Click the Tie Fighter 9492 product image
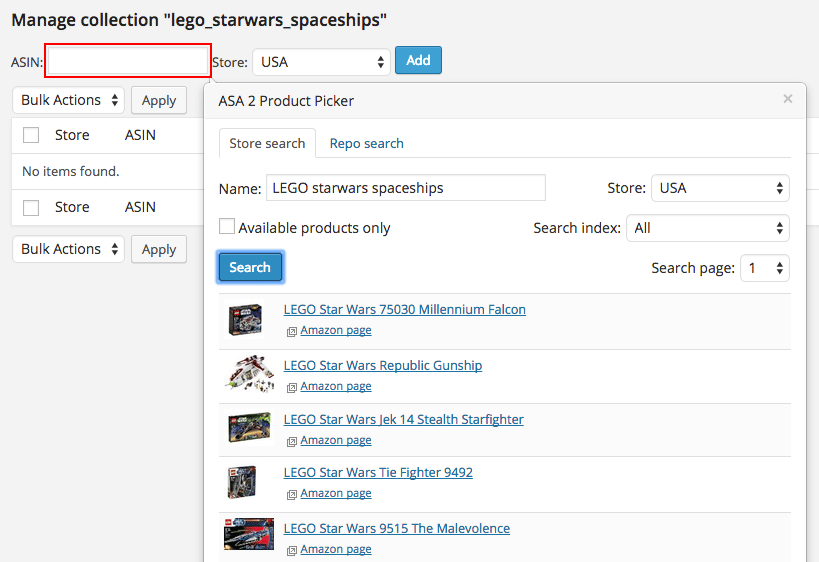Viewport: 819px width, 562px height. pyautogui.click(x=242, y=483)
